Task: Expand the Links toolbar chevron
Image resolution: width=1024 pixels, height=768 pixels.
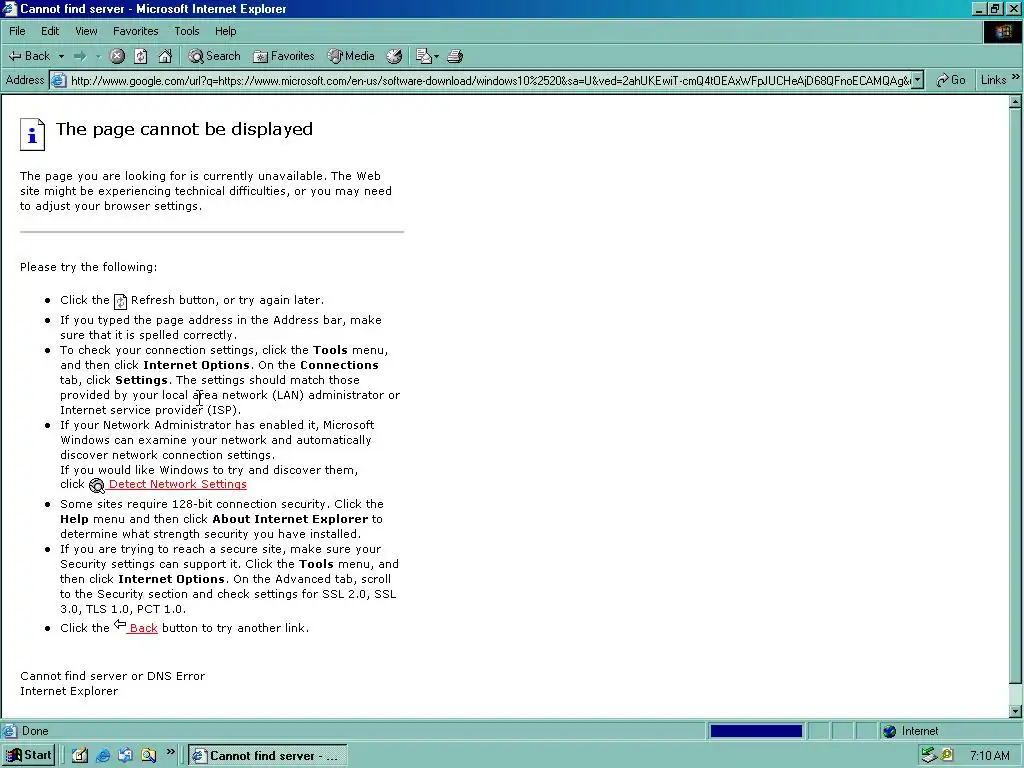Action: click(1016, 78)
